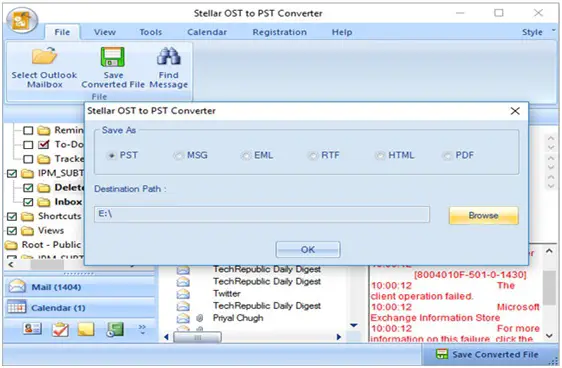Confirm dialog with OK button

(x=308, y=249)
